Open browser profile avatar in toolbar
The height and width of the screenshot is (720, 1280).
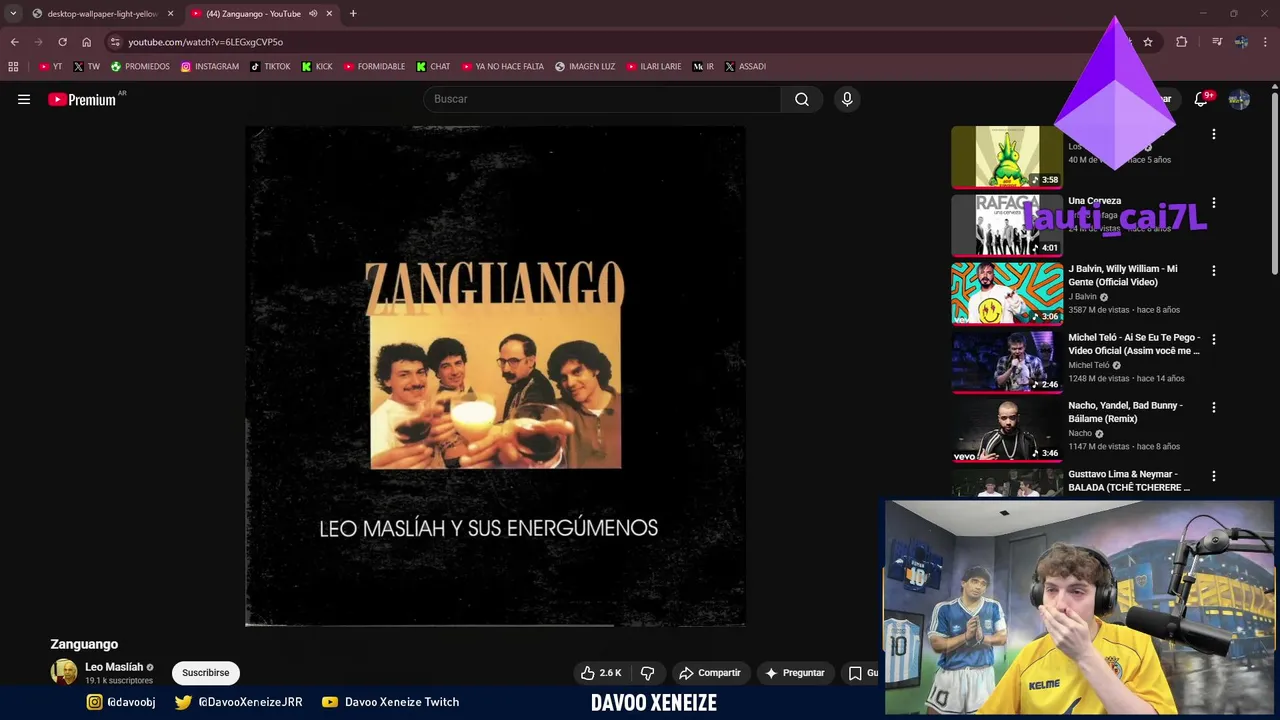click(1241, 42)
